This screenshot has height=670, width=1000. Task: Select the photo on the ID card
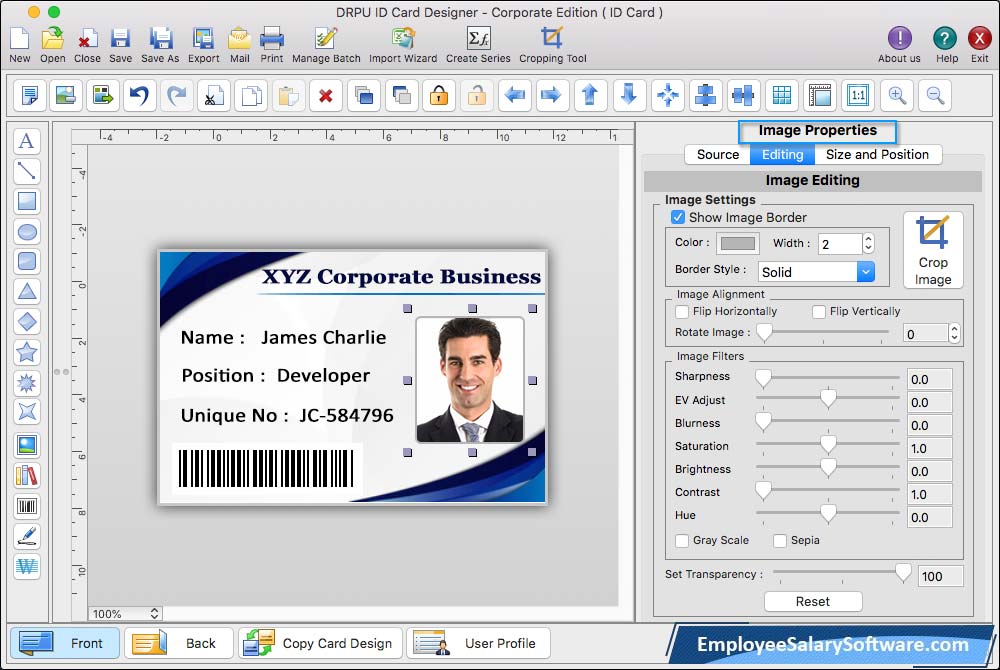[470, 379]
